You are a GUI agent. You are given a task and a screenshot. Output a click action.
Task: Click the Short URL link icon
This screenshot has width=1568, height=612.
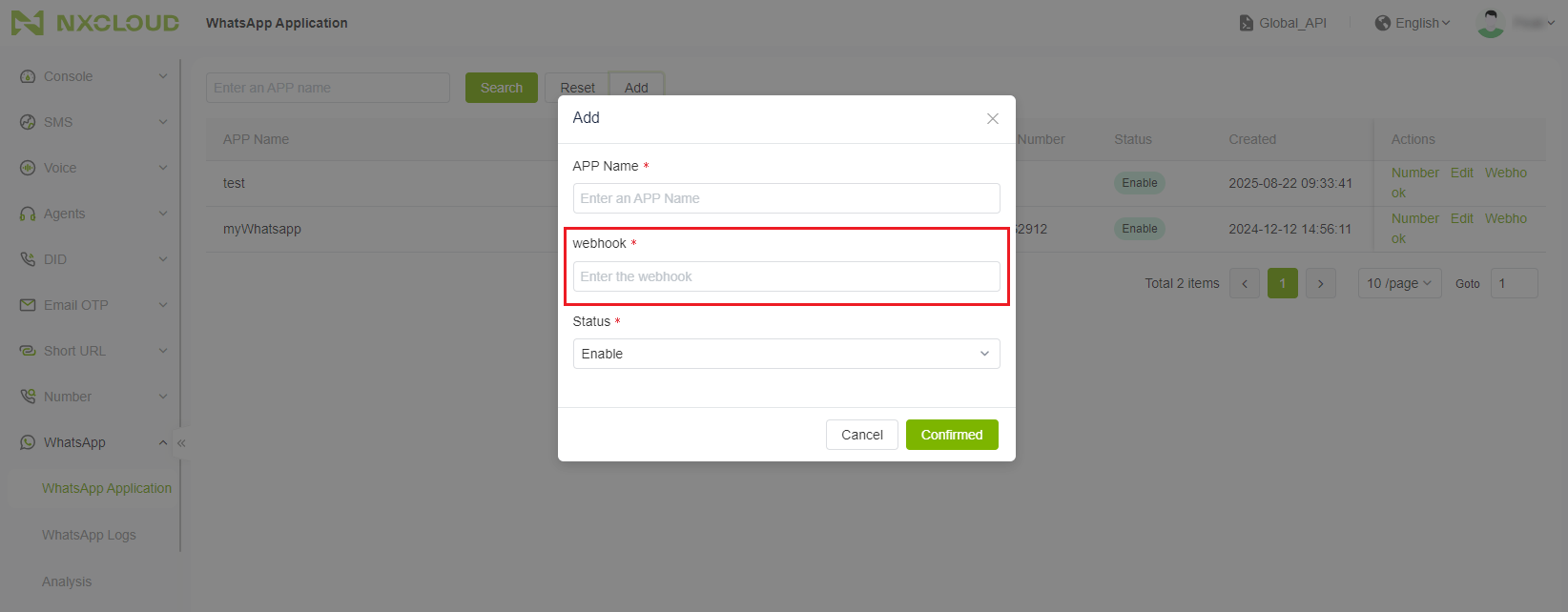(28, 351)
